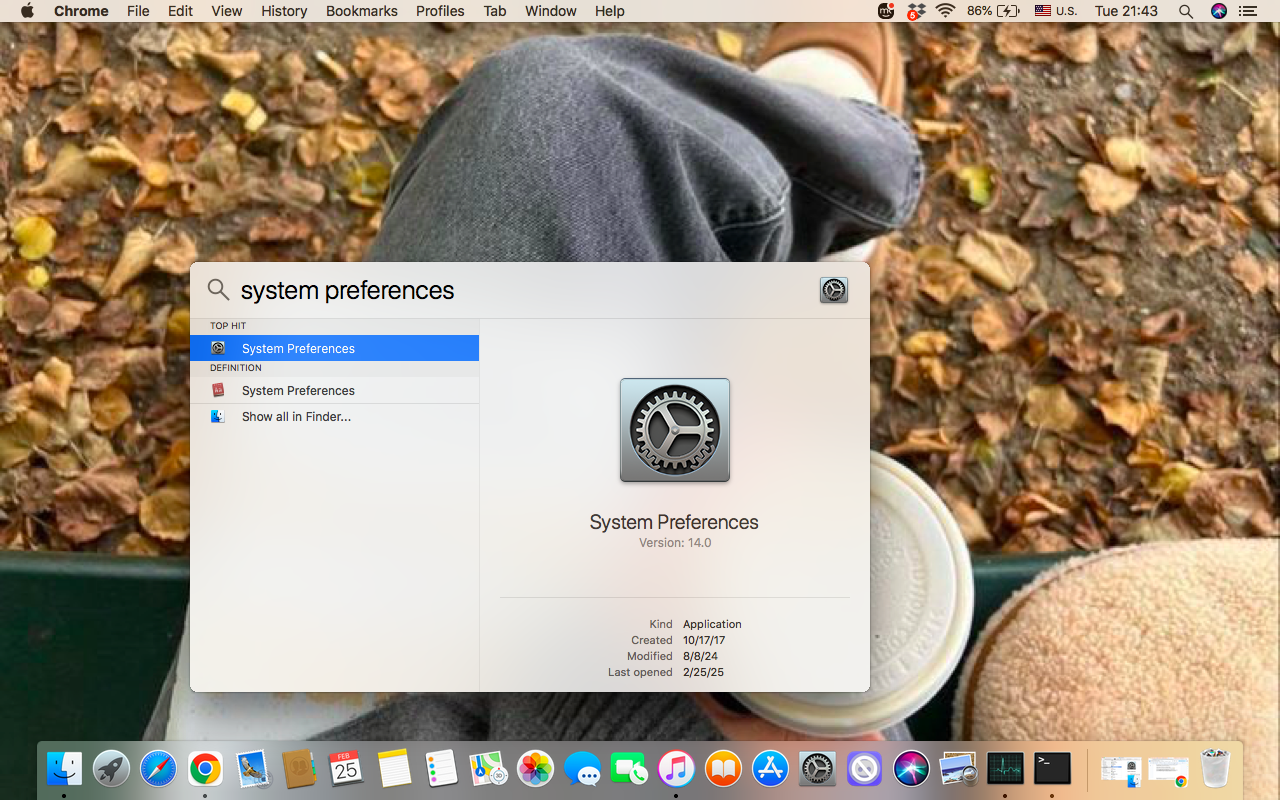This screenshot has height=800, width=1280.
Task: Open the Maps app from the Dock
Action: tap(487, 769)
